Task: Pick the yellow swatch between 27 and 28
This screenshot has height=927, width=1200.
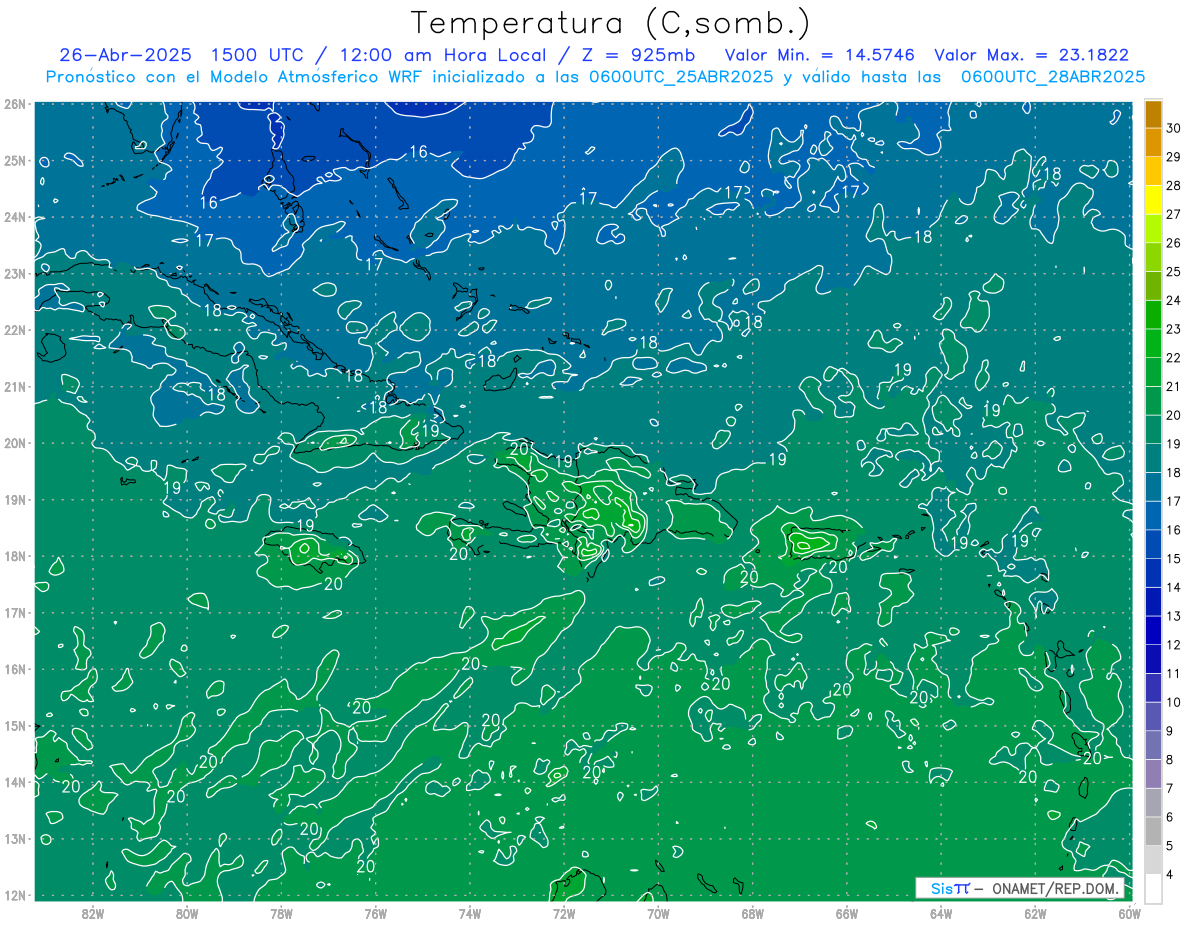Action: click(1153, 200)
